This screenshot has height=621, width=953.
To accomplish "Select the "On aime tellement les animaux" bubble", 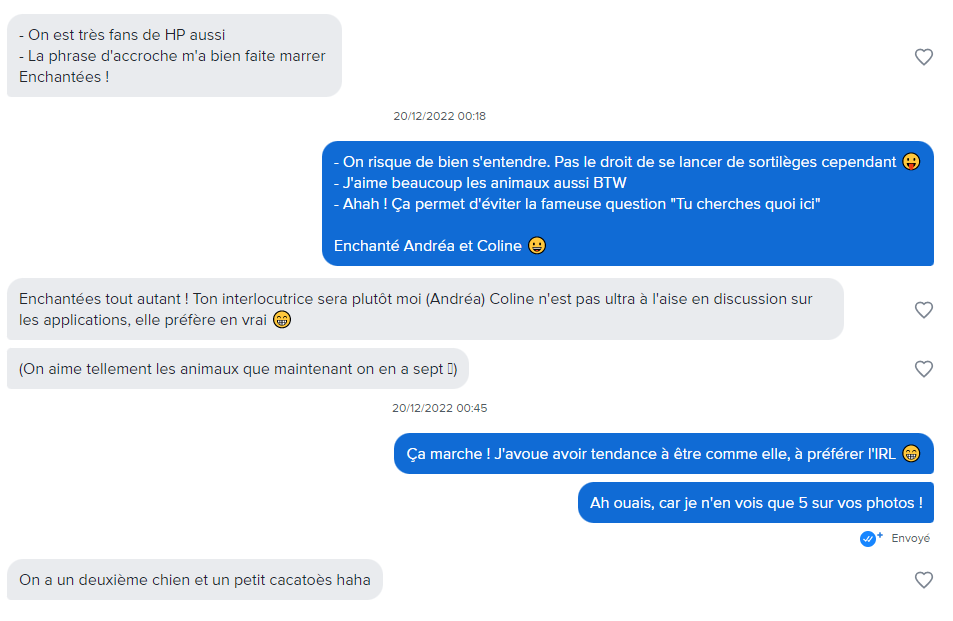I will pos(238,369).
